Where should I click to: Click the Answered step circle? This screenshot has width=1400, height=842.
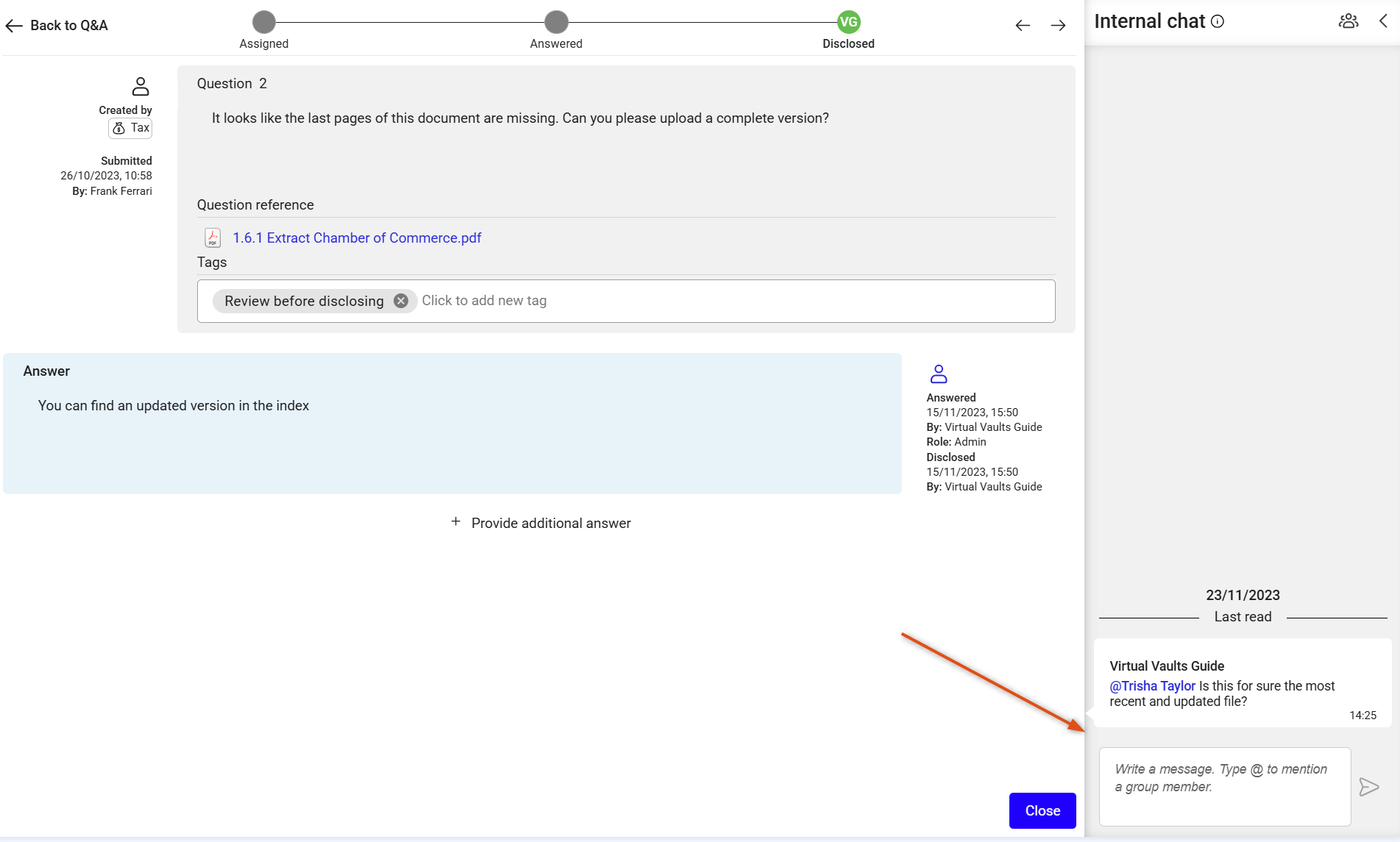point(556,22)
